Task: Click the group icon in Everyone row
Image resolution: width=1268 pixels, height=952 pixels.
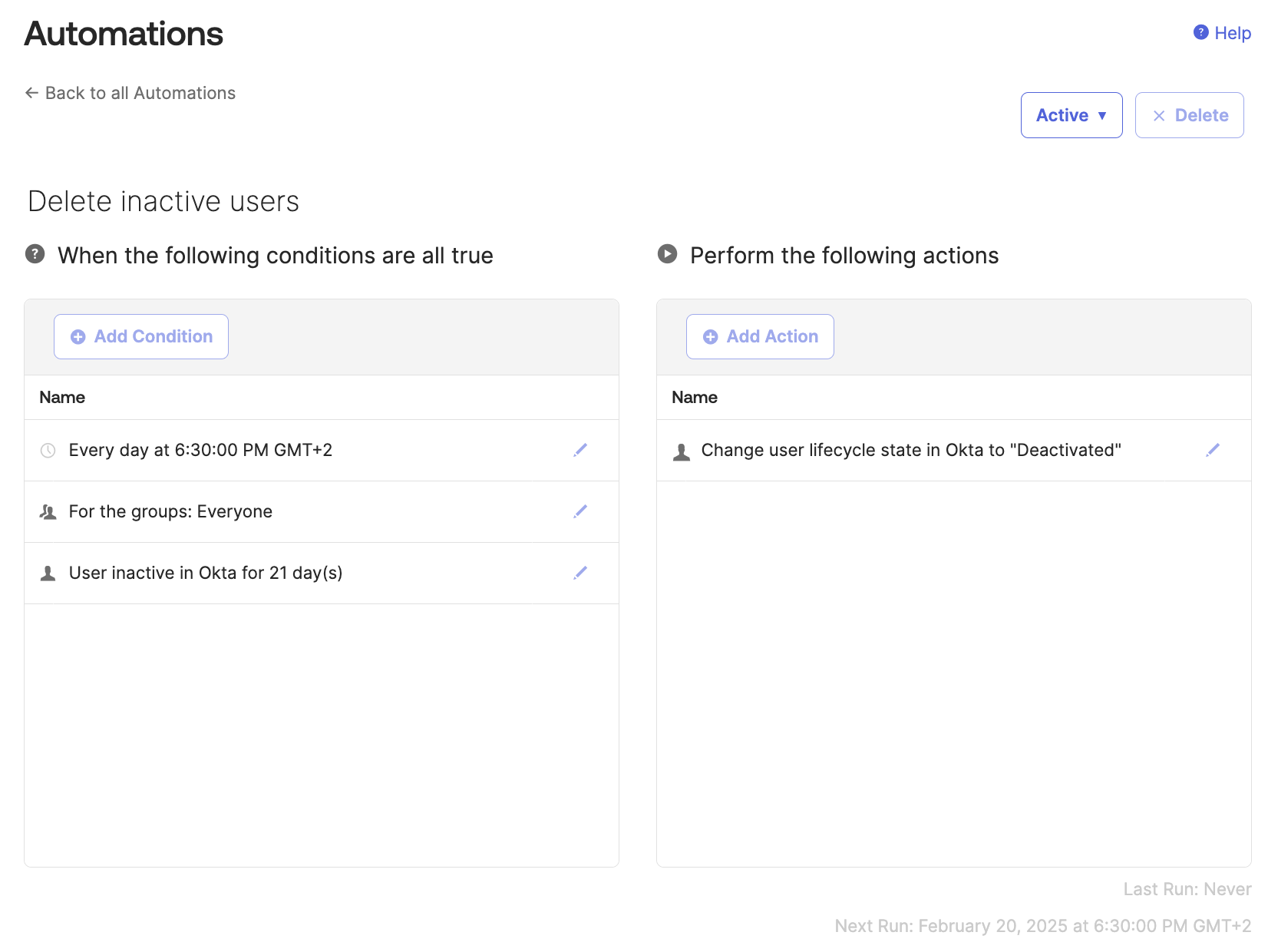Action: [48, 512]
